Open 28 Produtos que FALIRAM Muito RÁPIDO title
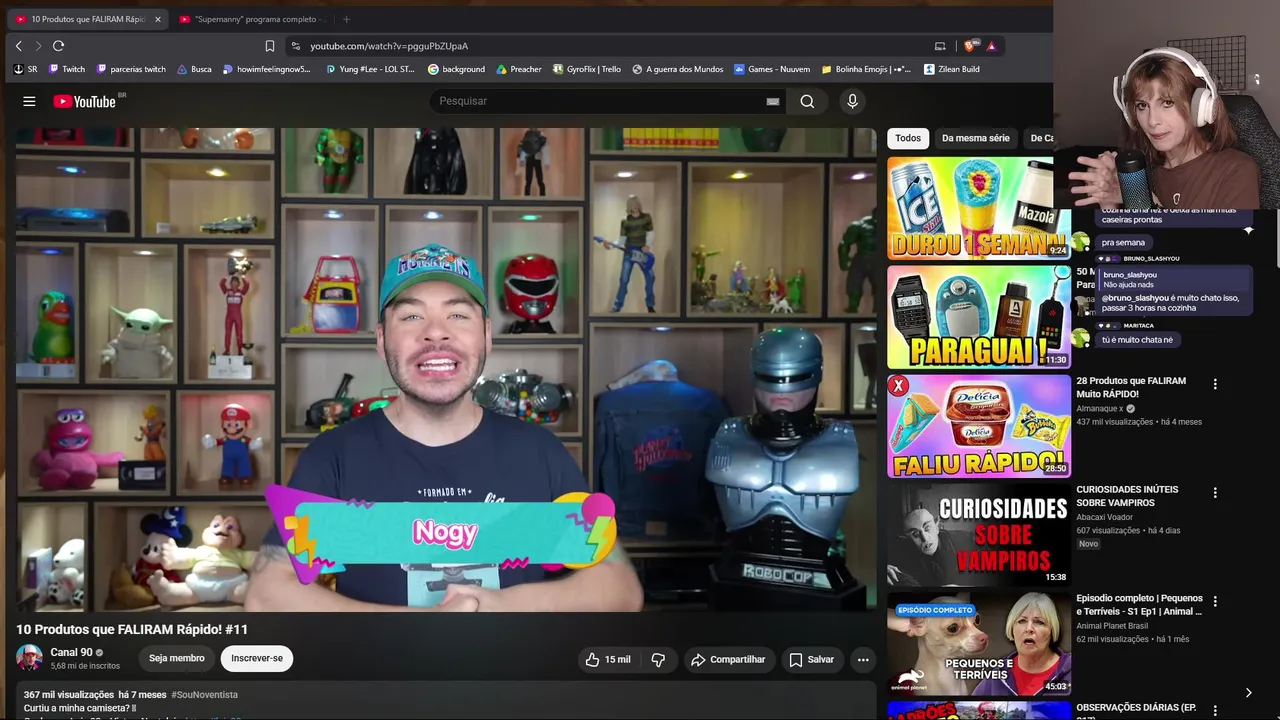The image size is (1280, 720). coord(1131,387)
